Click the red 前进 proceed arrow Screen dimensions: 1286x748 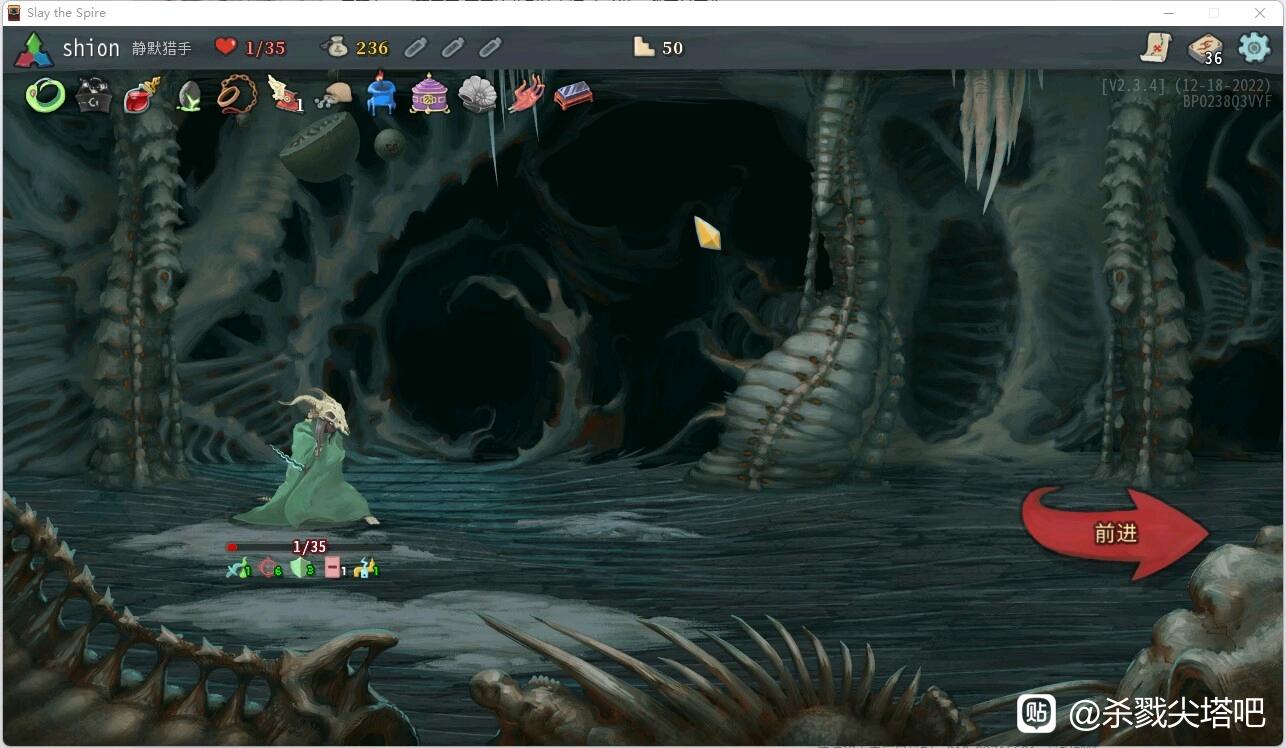click(1115, 533)
